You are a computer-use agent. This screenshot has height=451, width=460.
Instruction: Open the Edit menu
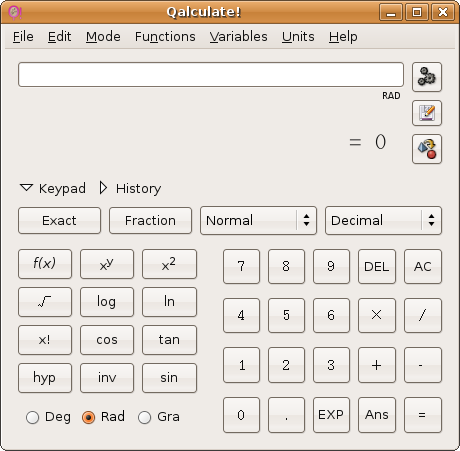(x=59, y=37)
